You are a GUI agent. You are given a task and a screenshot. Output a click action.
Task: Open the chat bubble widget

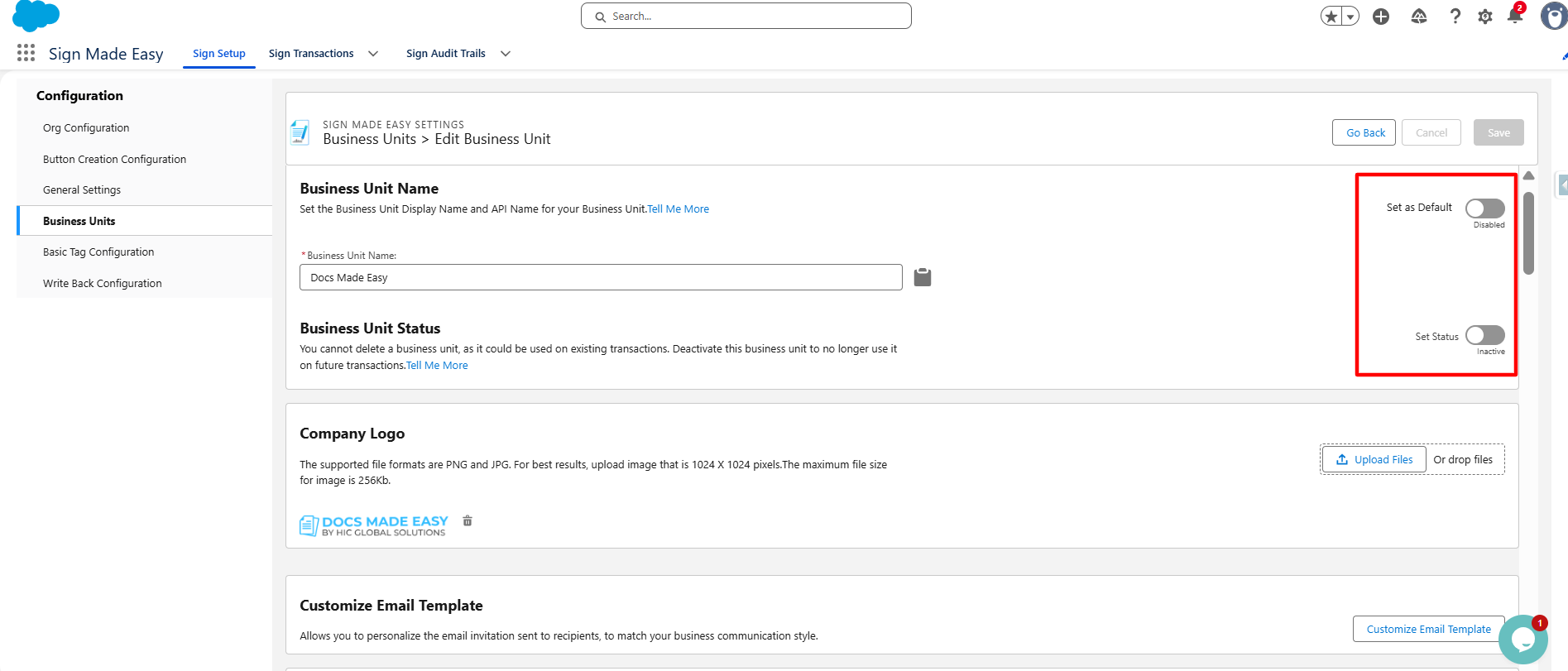[x=1523, y=639]
